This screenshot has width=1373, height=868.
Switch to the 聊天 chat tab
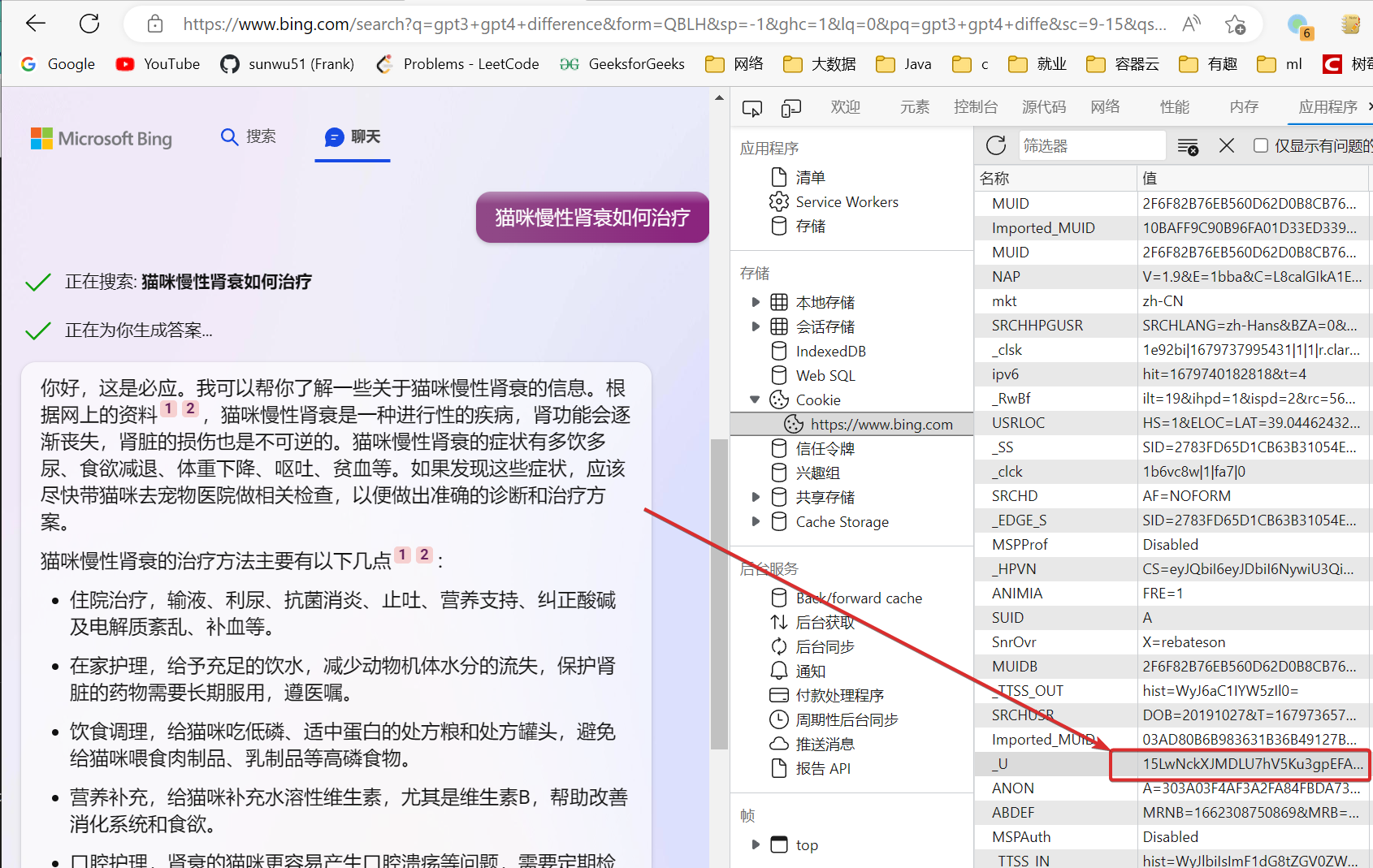(353, 137)
